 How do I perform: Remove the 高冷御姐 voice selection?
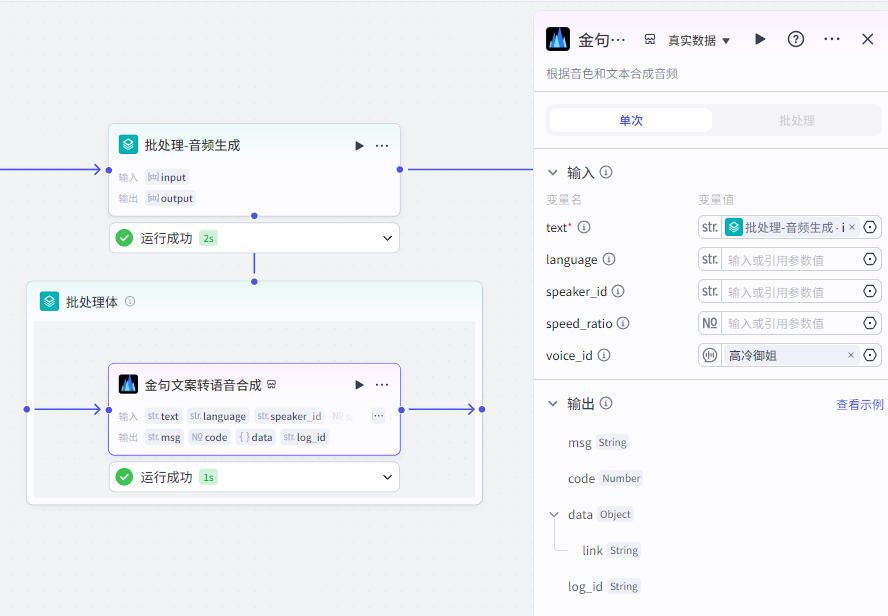pos(851,355)
